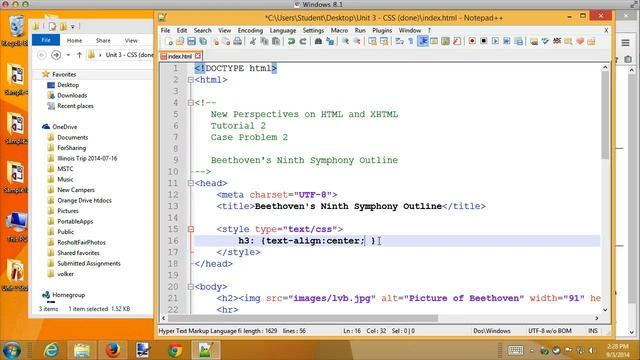Collapse the comment fold on line 4

(x=191, y=103)
